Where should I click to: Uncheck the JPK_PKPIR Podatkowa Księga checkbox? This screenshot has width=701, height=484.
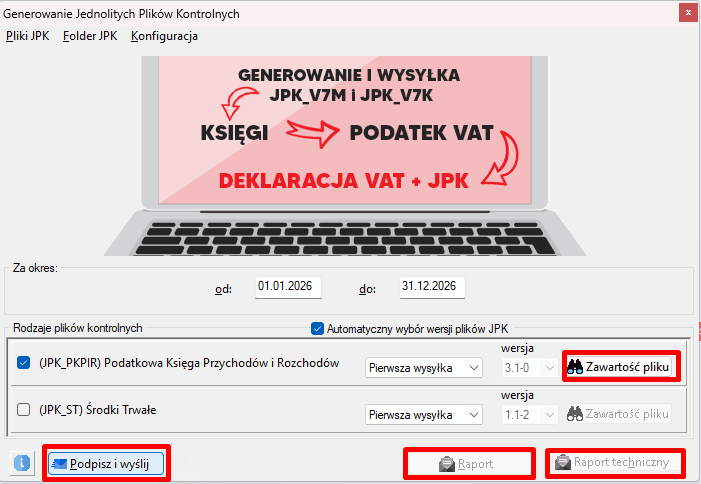click(25, 363)
